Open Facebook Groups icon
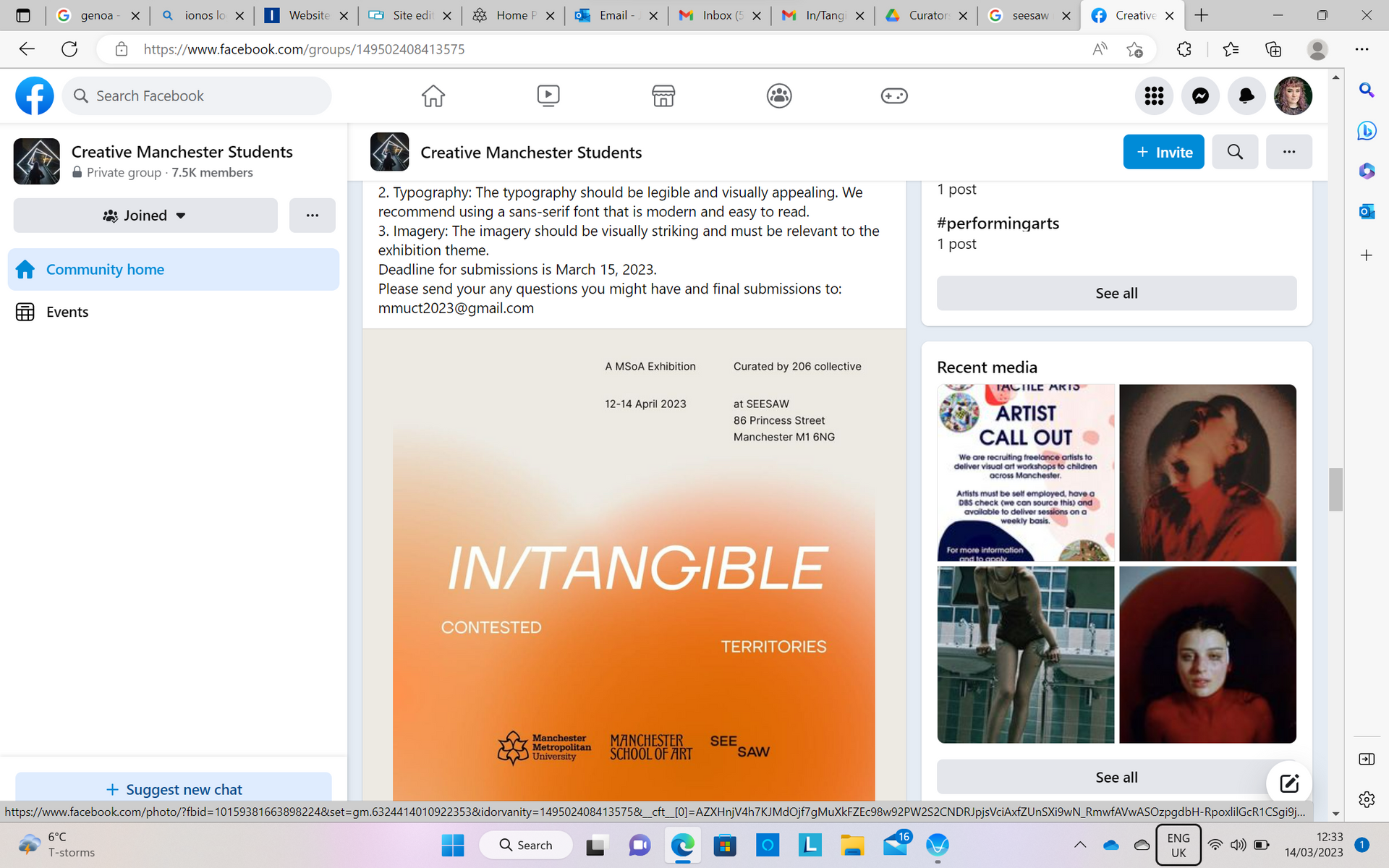1389x868 pixels. [x=779, y=95]
